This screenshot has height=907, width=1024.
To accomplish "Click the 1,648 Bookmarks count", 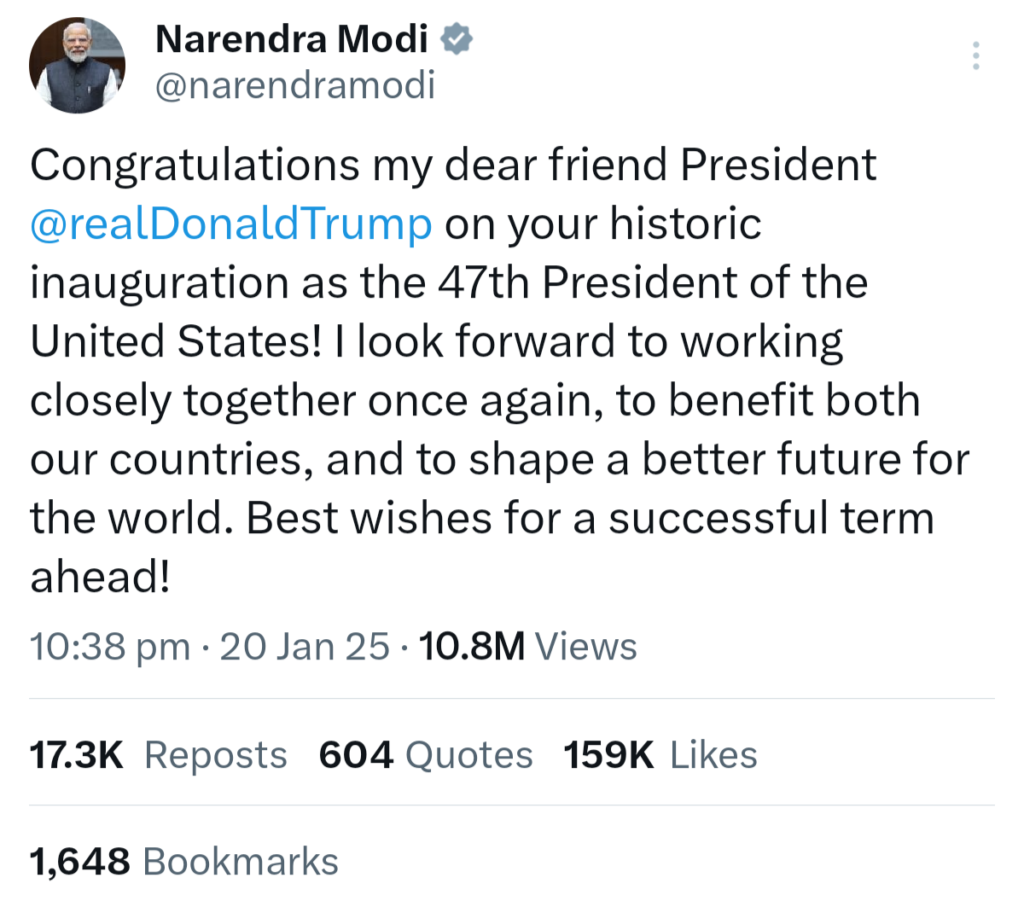I will pos(185,861).
